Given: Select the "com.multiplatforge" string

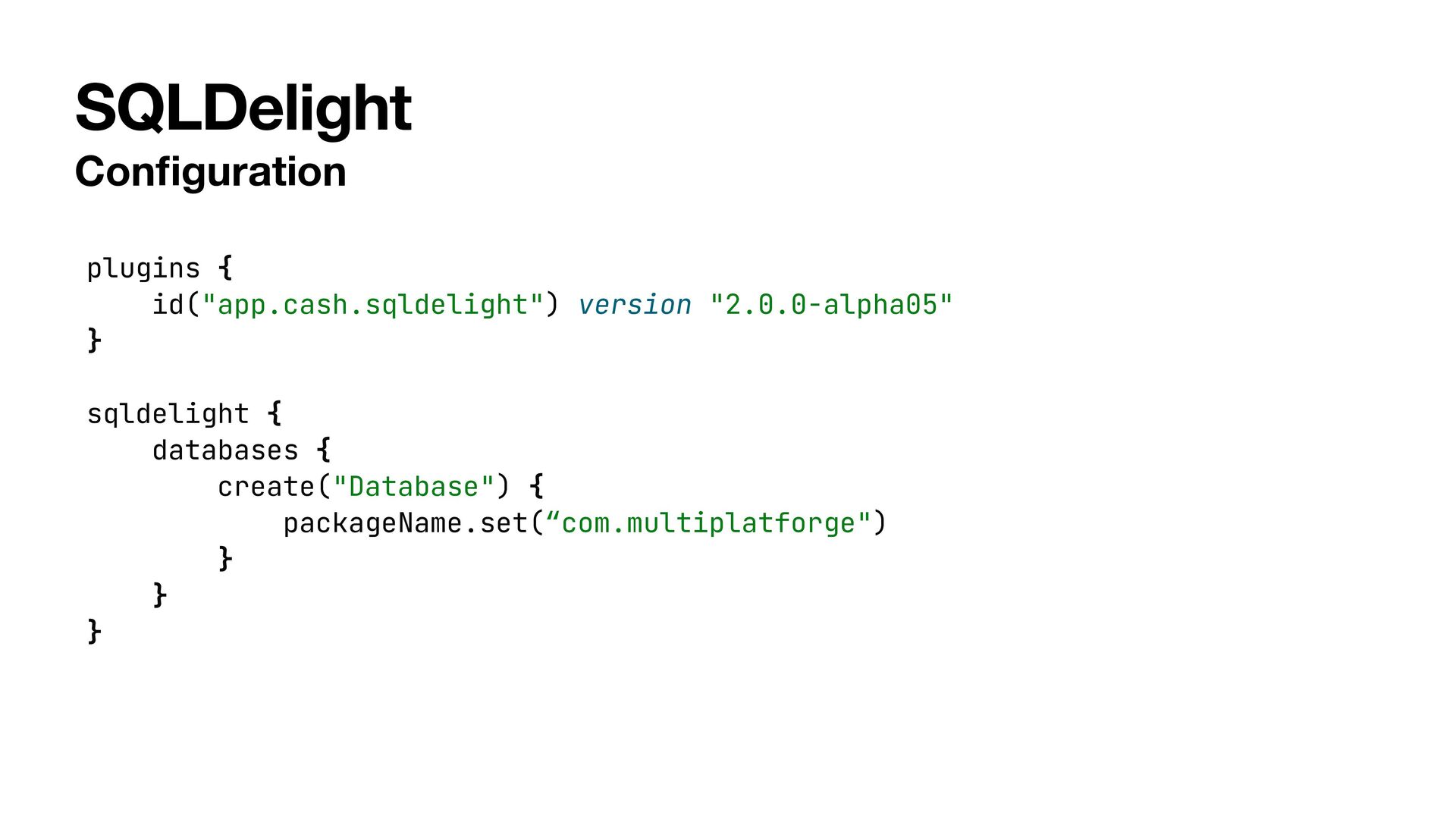Looking at the screenshot, I should pyautogui.click(x=708, y=524).
